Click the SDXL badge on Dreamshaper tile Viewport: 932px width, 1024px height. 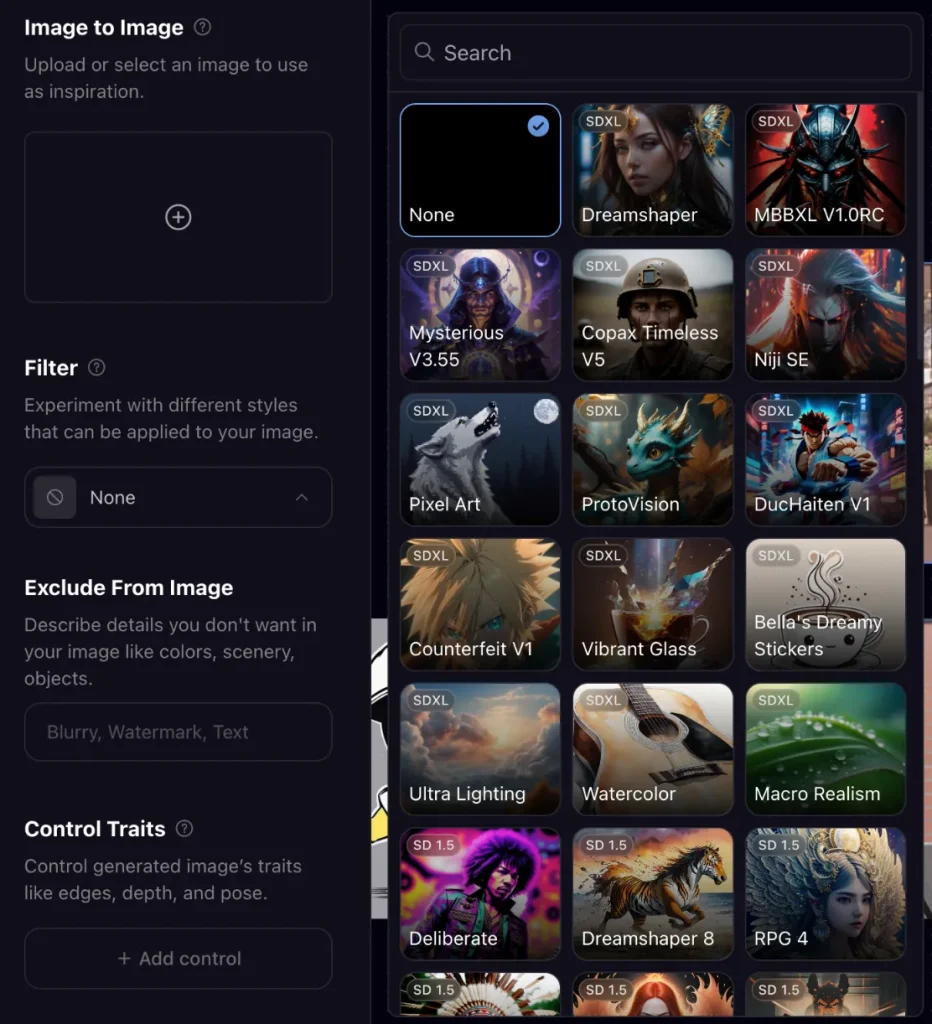[x=603, y=121]
